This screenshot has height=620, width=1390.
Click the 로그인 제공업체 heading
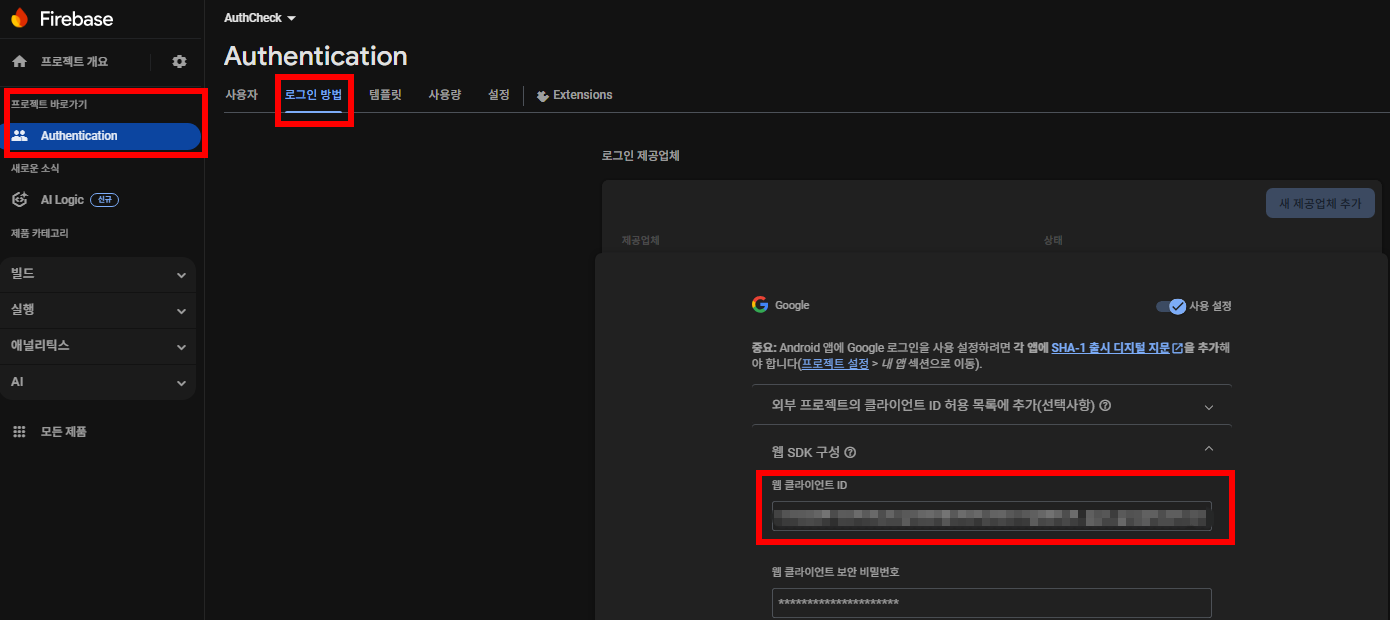pyautogui.click(x=641, y=156)
